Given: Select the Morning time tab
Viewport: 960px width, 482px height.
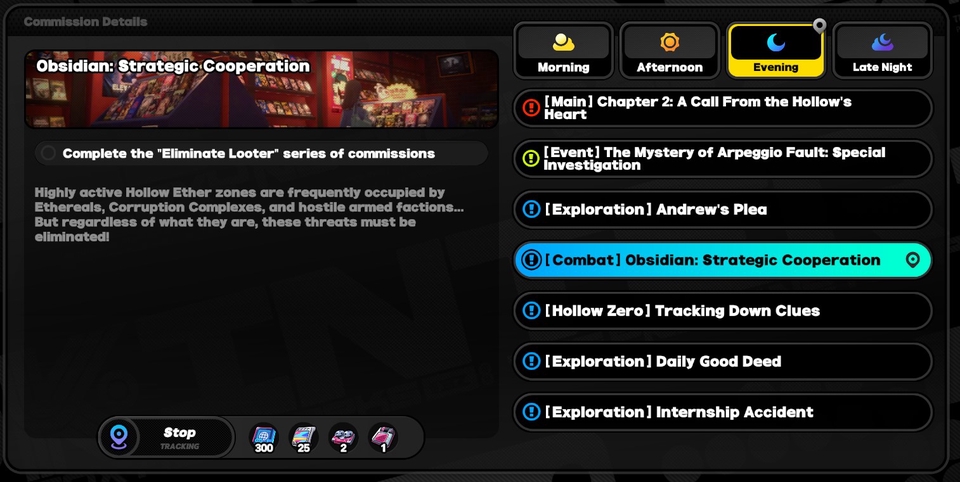Looking at the screenshot, I should point(563,51).
